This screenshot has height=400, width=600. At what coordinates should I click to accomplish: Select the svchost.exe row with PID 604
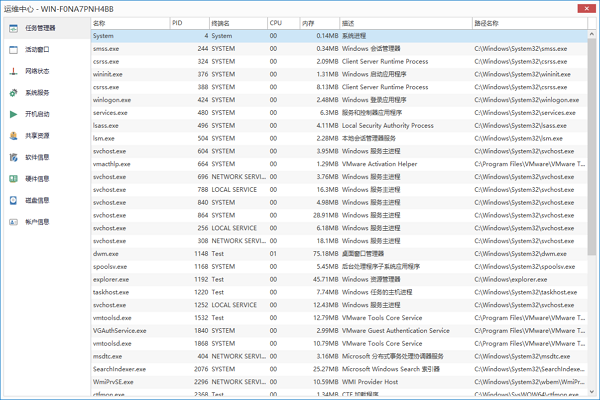pos(339,151)
